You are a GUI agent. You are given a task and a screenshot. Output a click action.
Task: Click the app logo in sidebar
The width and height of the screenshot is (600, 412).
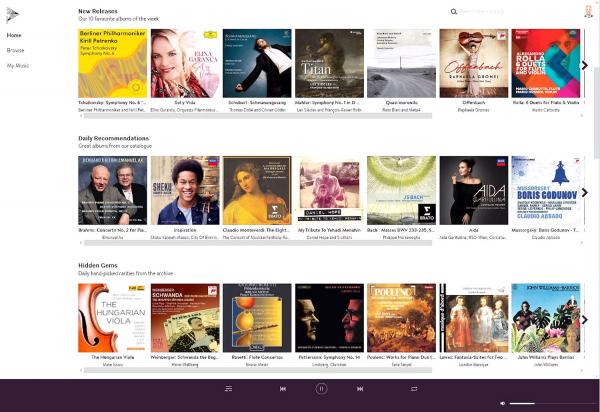12,15
